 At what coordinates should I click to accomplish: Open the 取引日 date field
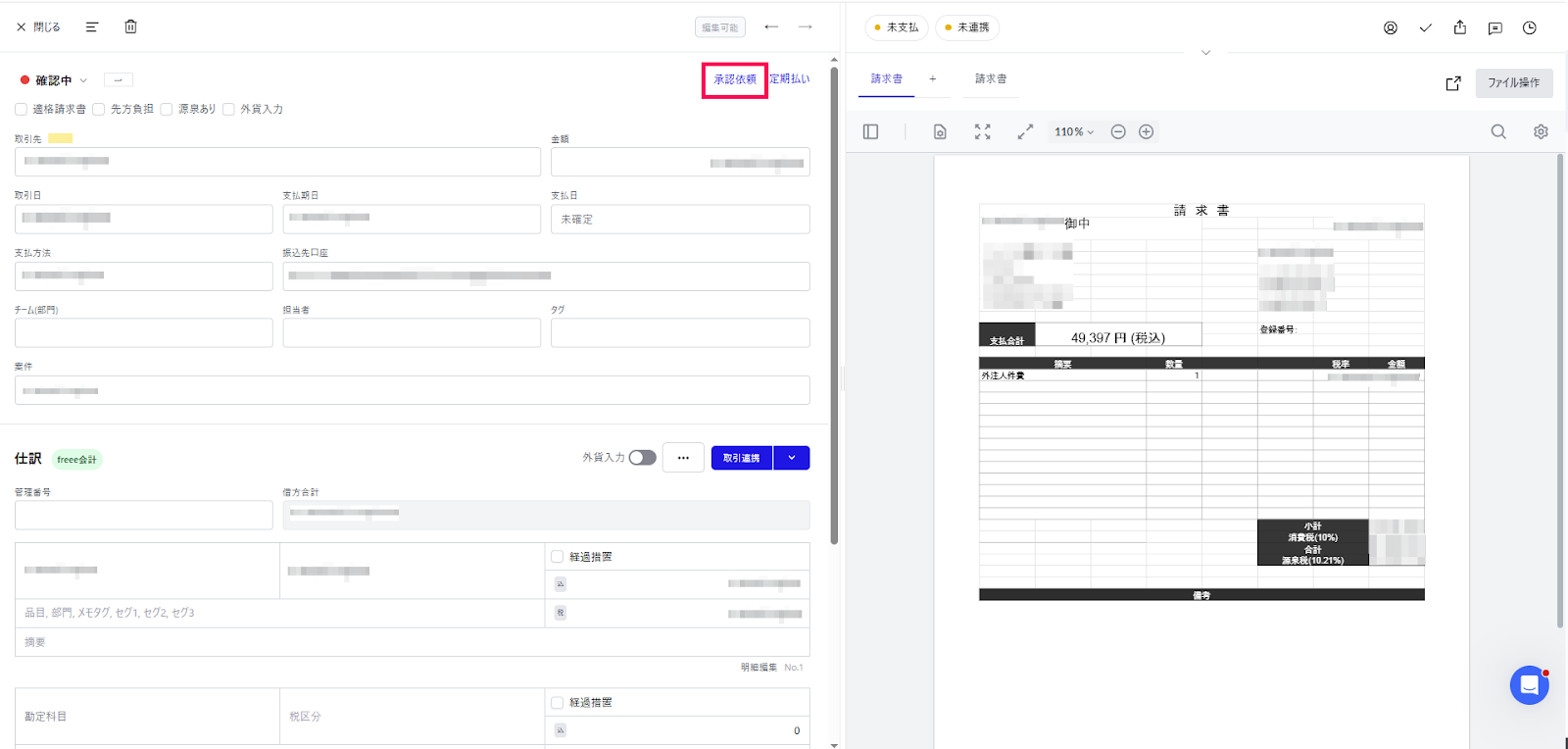point(144,219)
